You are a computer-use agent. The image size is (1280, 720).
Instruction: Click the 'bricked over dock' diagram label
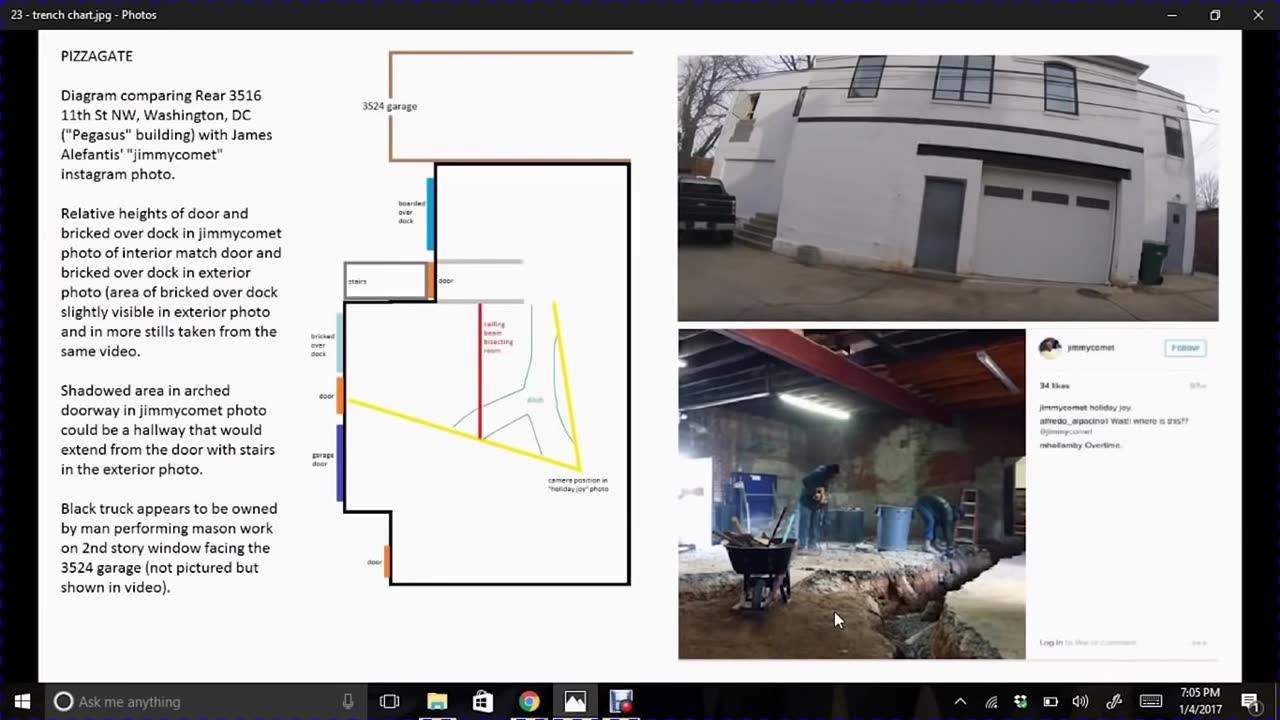tap(322, 345)
